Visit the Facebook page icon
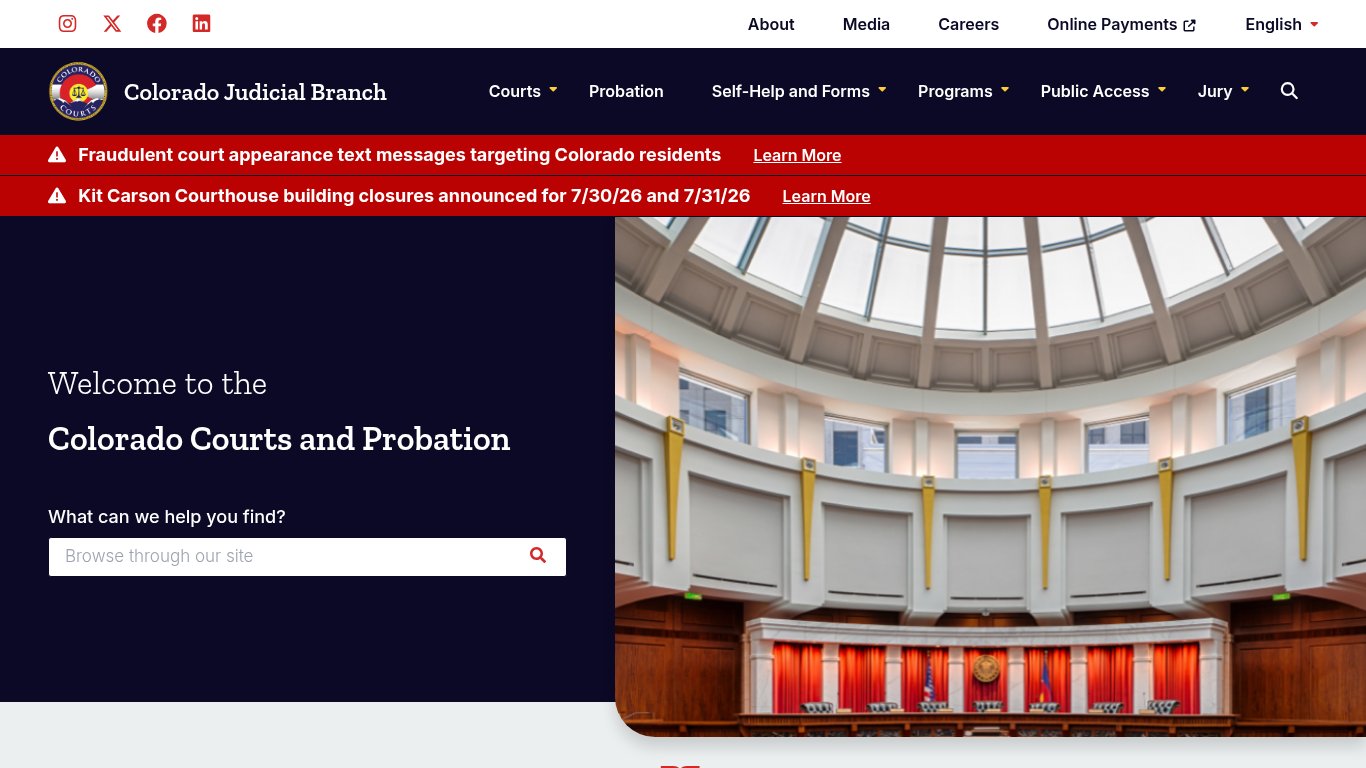Viewport: 1366px width, 768px height. coord(157,24)
